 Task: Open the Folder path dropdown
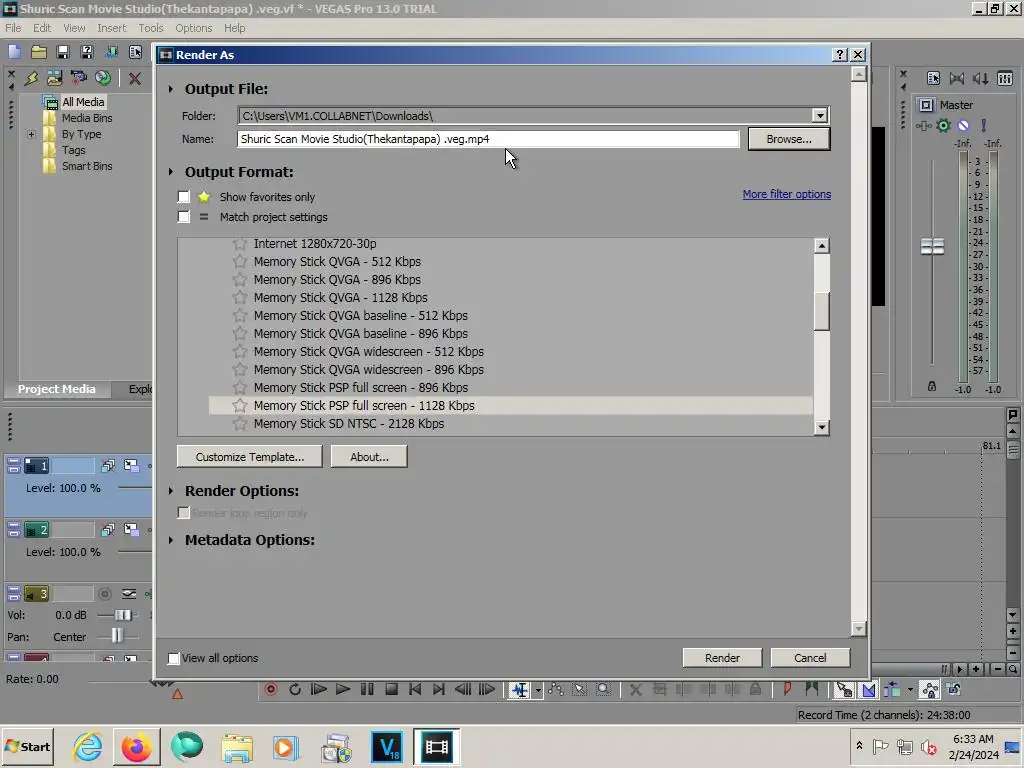coord(820,116)
